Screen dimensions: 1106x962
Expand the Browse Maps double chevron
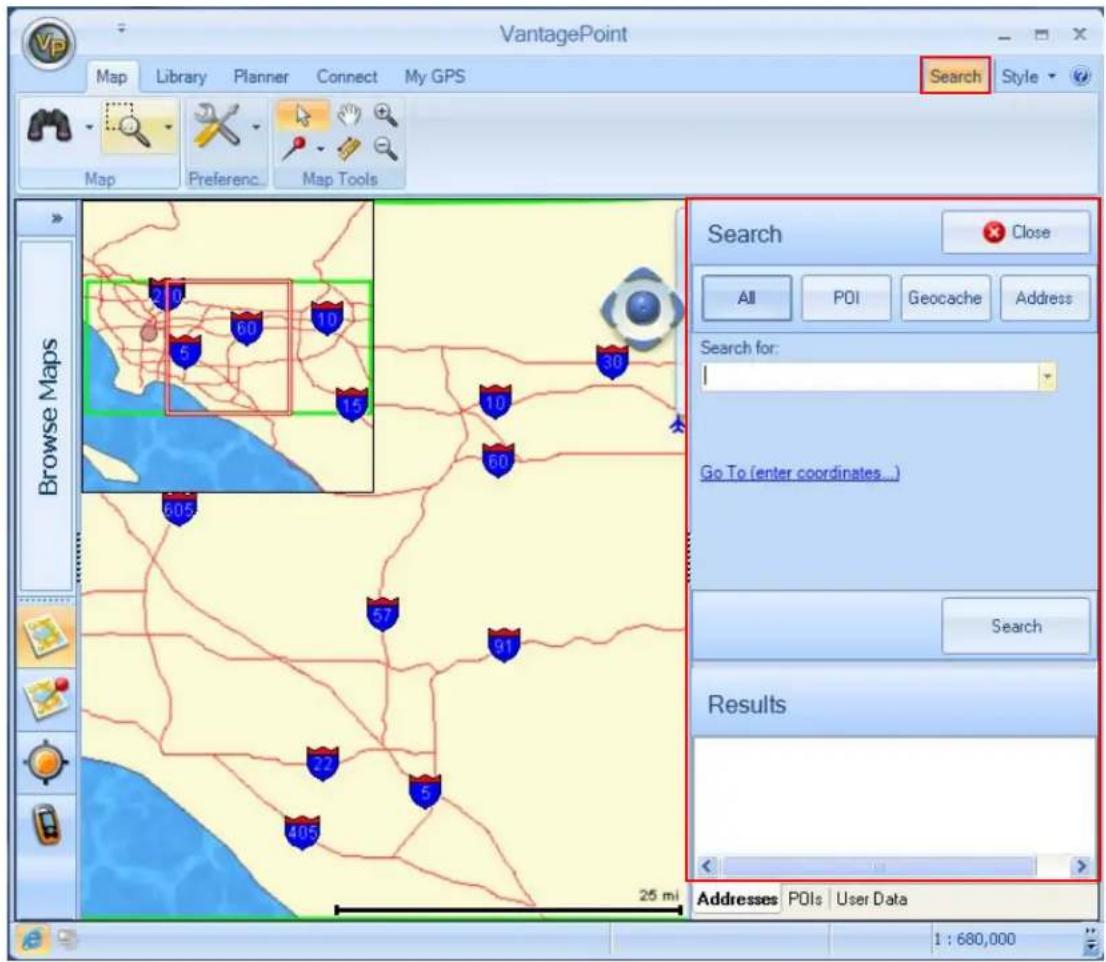point(56,219)
